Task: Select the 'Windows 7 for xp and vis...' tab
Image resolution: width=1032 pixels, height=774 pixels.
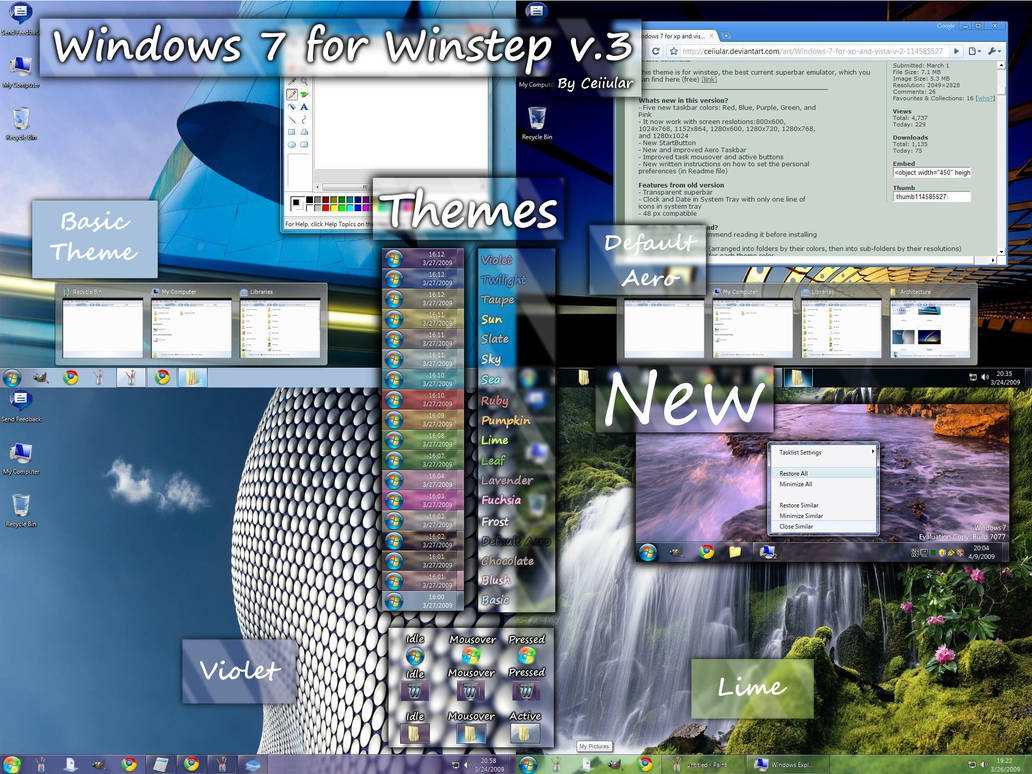Action: [675, 36]
